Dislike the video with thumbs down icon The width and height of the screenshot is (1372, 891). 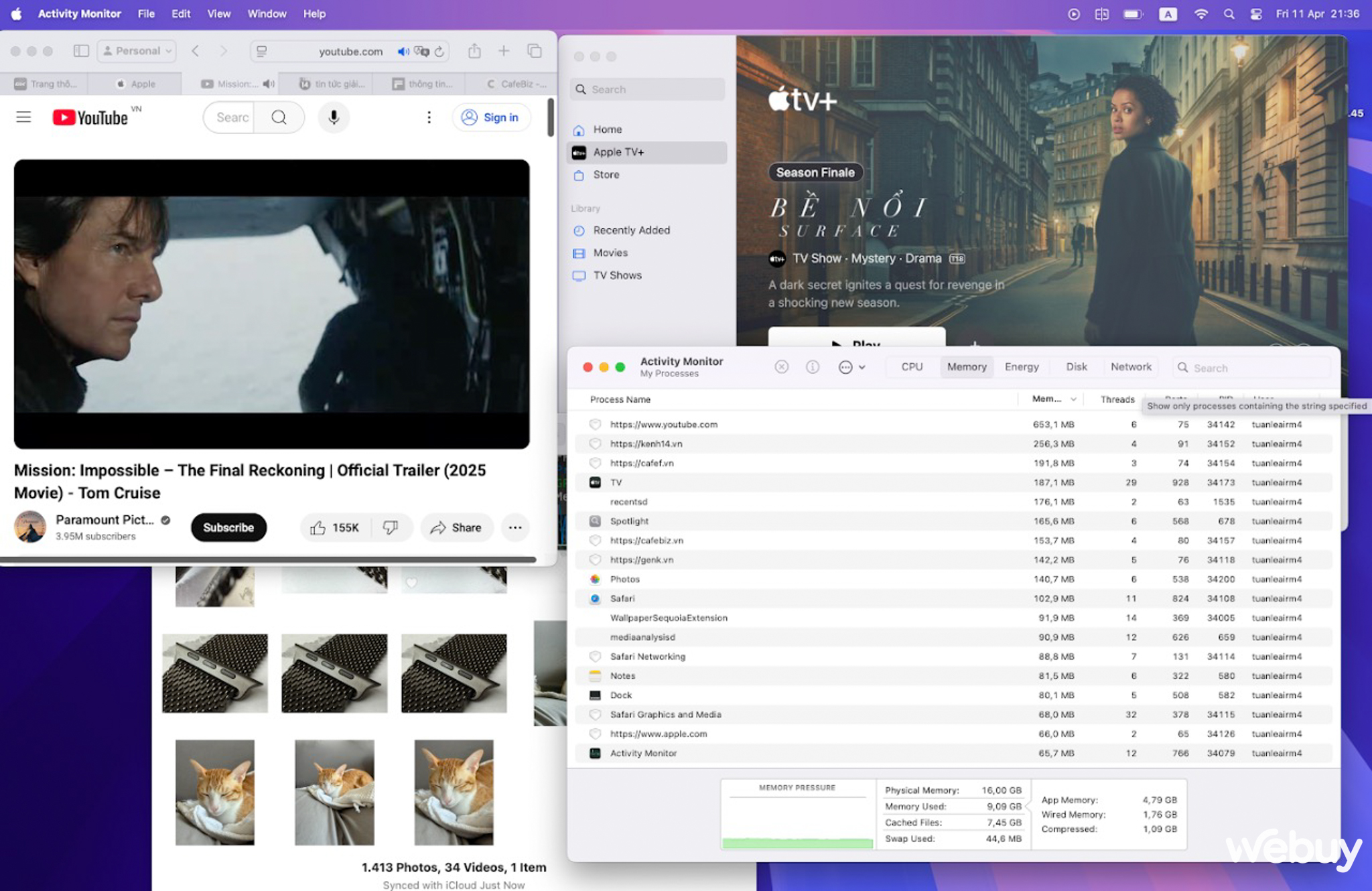[x=391, y=528]
